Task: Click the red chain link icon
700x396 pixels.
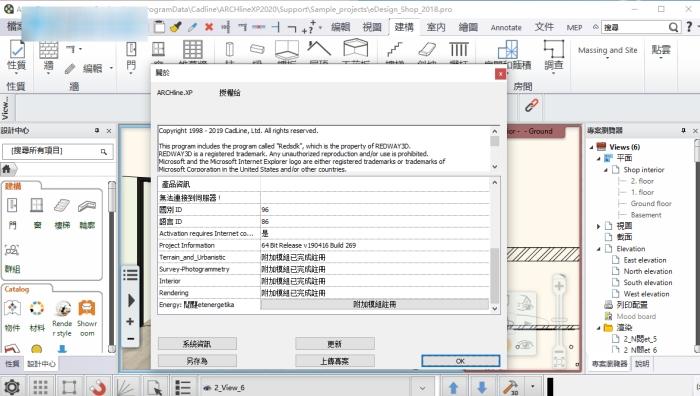Action: (531, 105)
